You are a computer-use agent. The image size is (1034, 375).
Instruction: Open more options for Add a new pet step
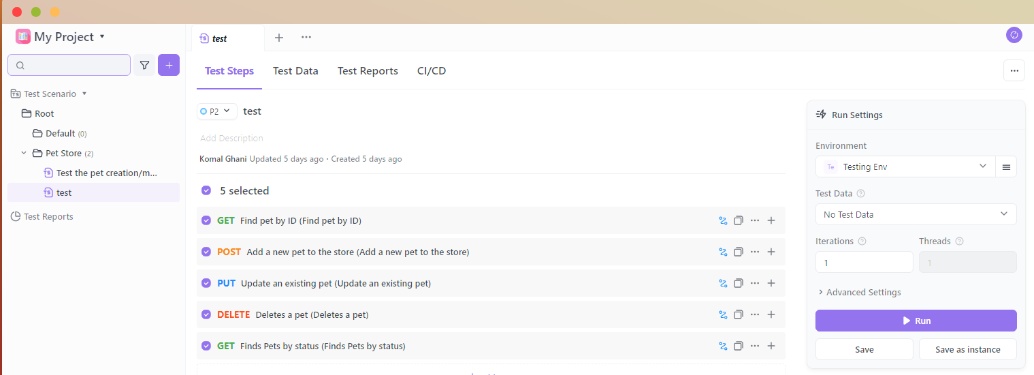[755, 252]
